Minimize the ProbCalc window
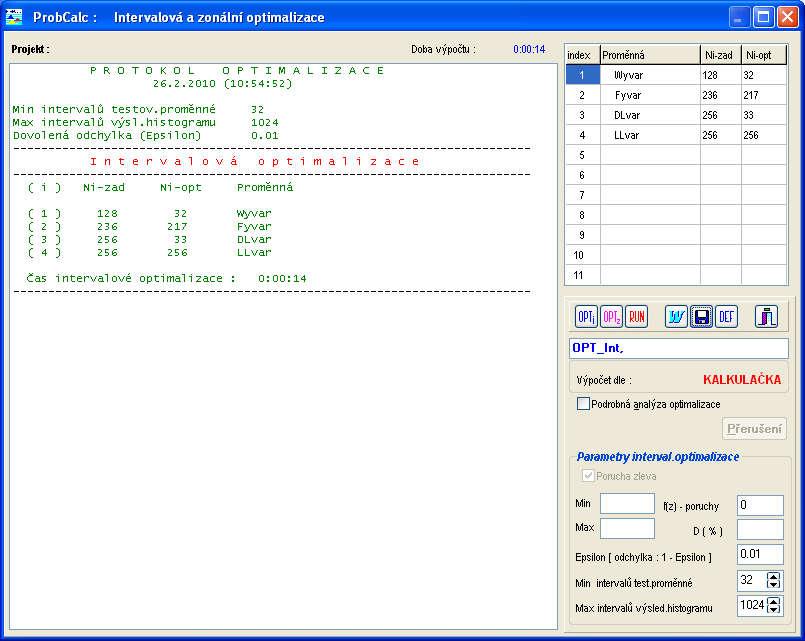This screenshot has height=641, width=805. point(738,17)
